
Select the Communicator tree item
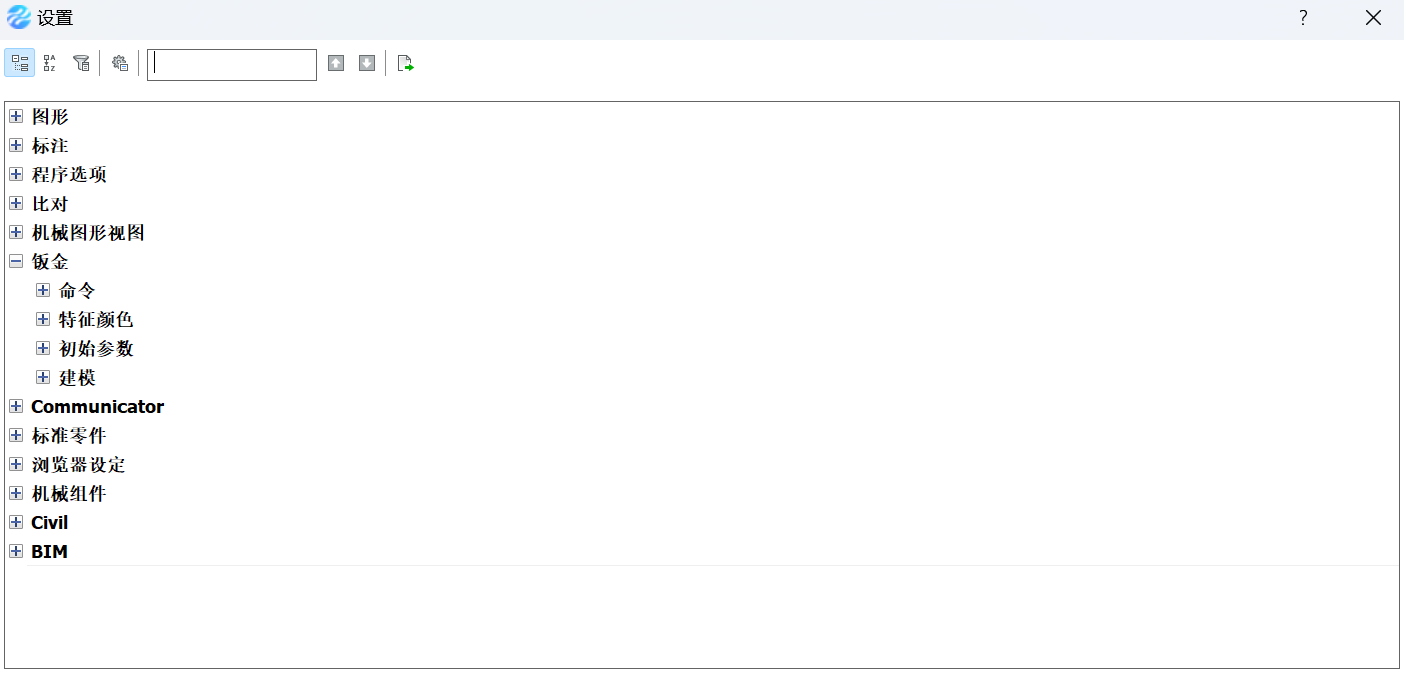98,406
